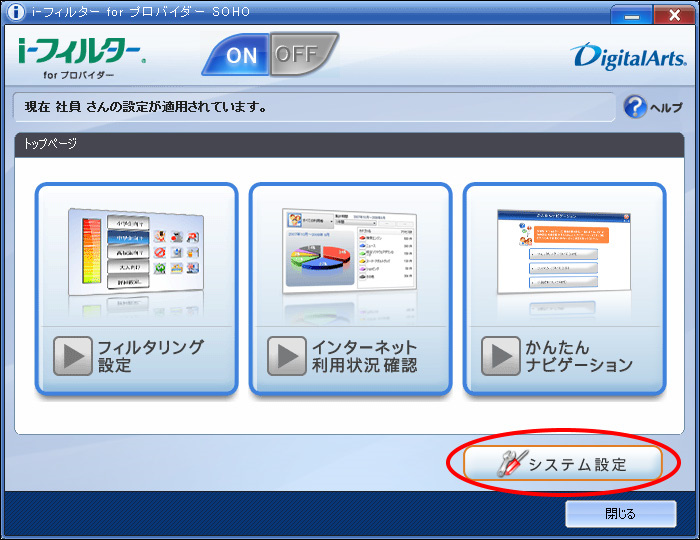700x540 pixels.
Task: Click the Digital Arts logo
Action: coord(626,56)
